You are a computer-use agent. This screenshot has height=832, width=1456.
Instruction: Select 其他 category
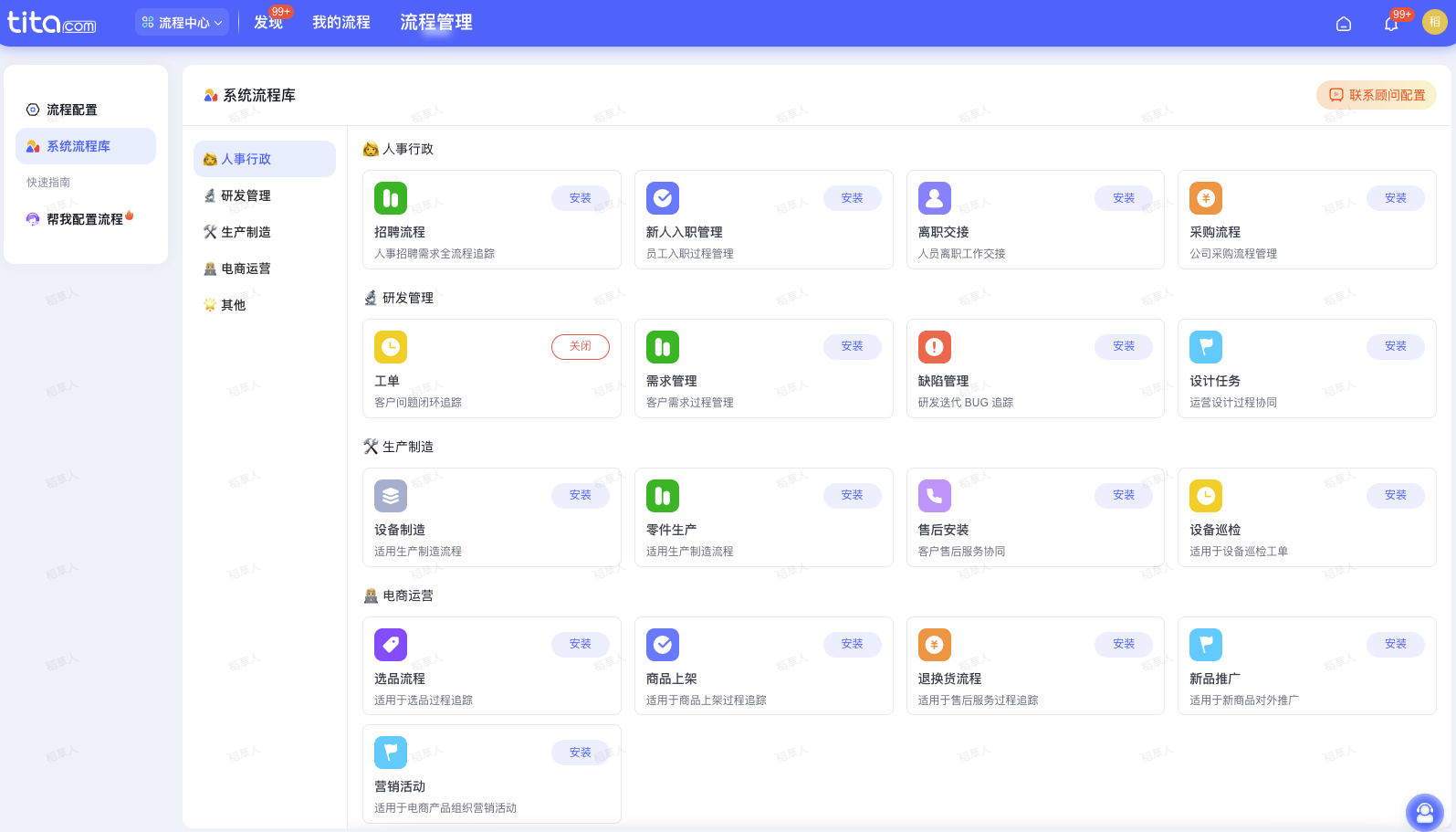[265, 305]
